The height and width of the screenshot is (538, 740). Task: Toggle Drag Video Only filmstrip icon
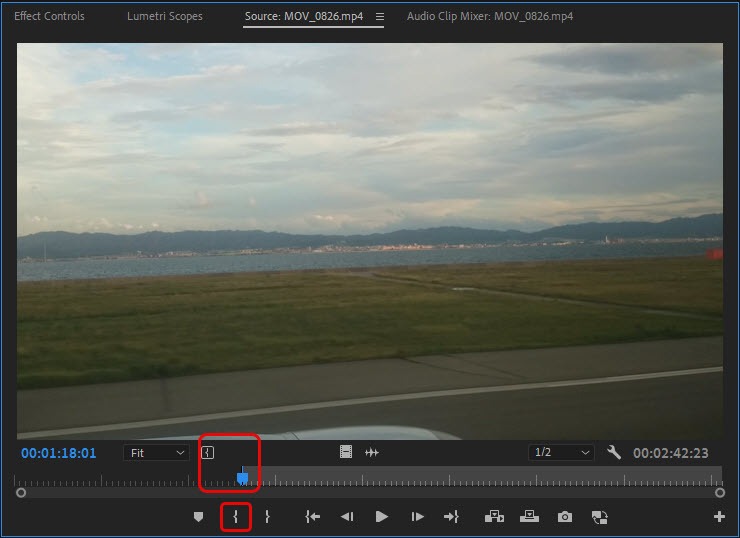pyautogui.click(x=346, y=453)
